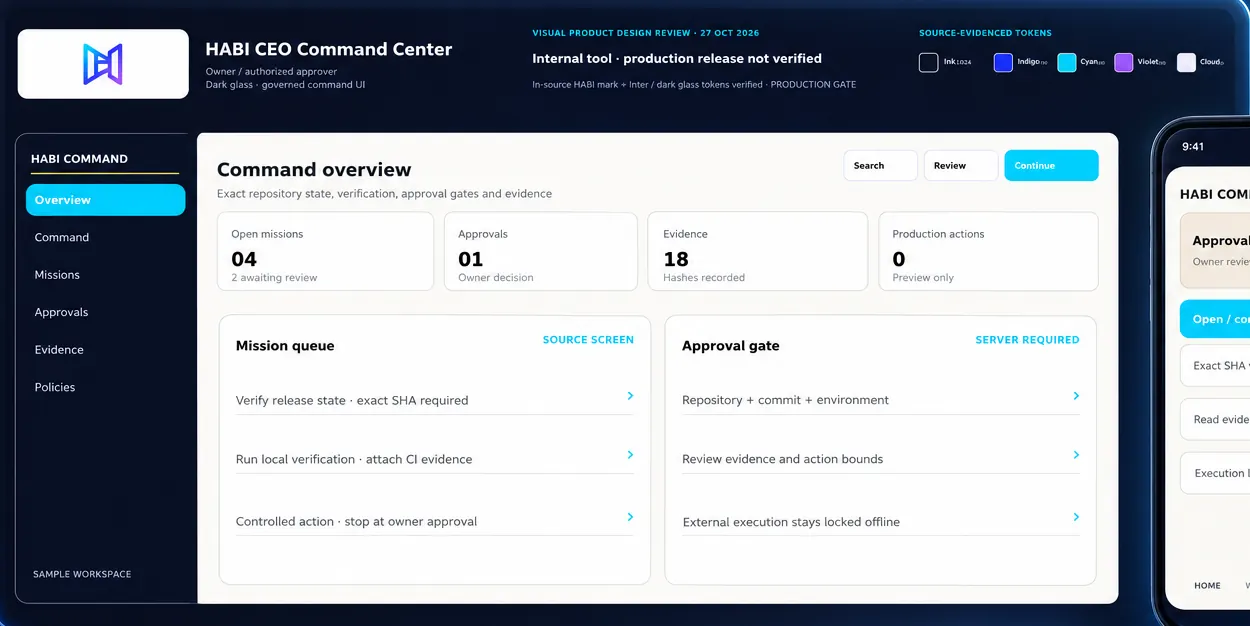Click the SOURCE-EVIDENCED TOKENS heading

985,33
